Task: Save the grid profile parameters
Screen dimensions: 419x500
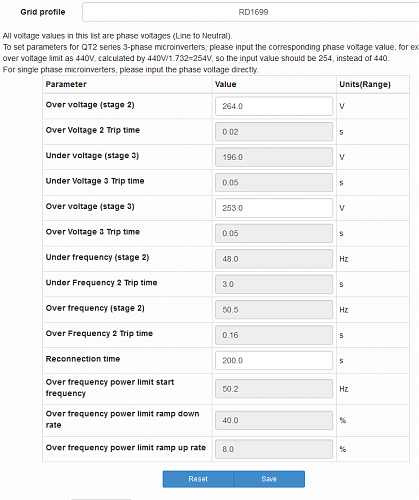Action: pos(269,479)
